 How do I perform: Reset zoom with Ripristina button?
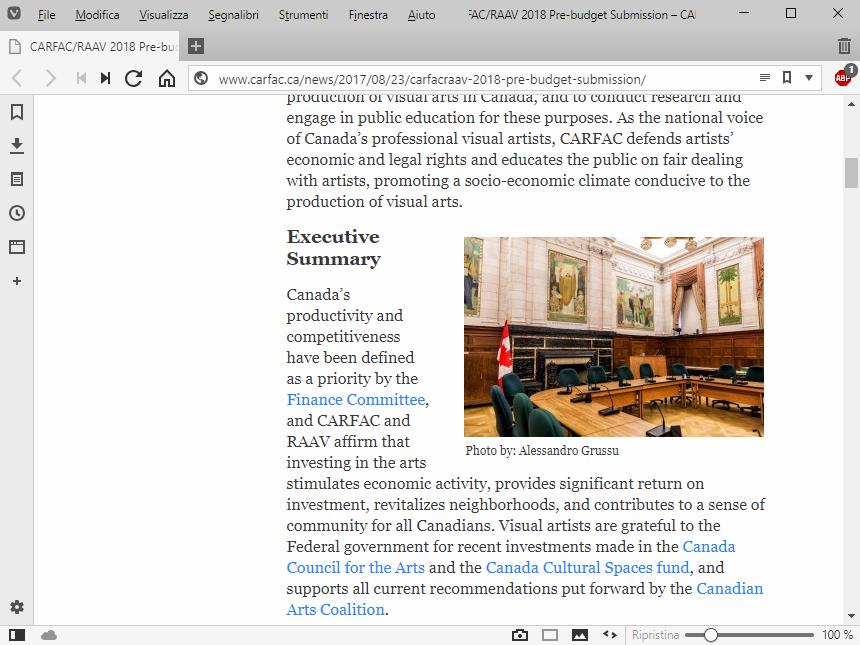pos(655,635)
